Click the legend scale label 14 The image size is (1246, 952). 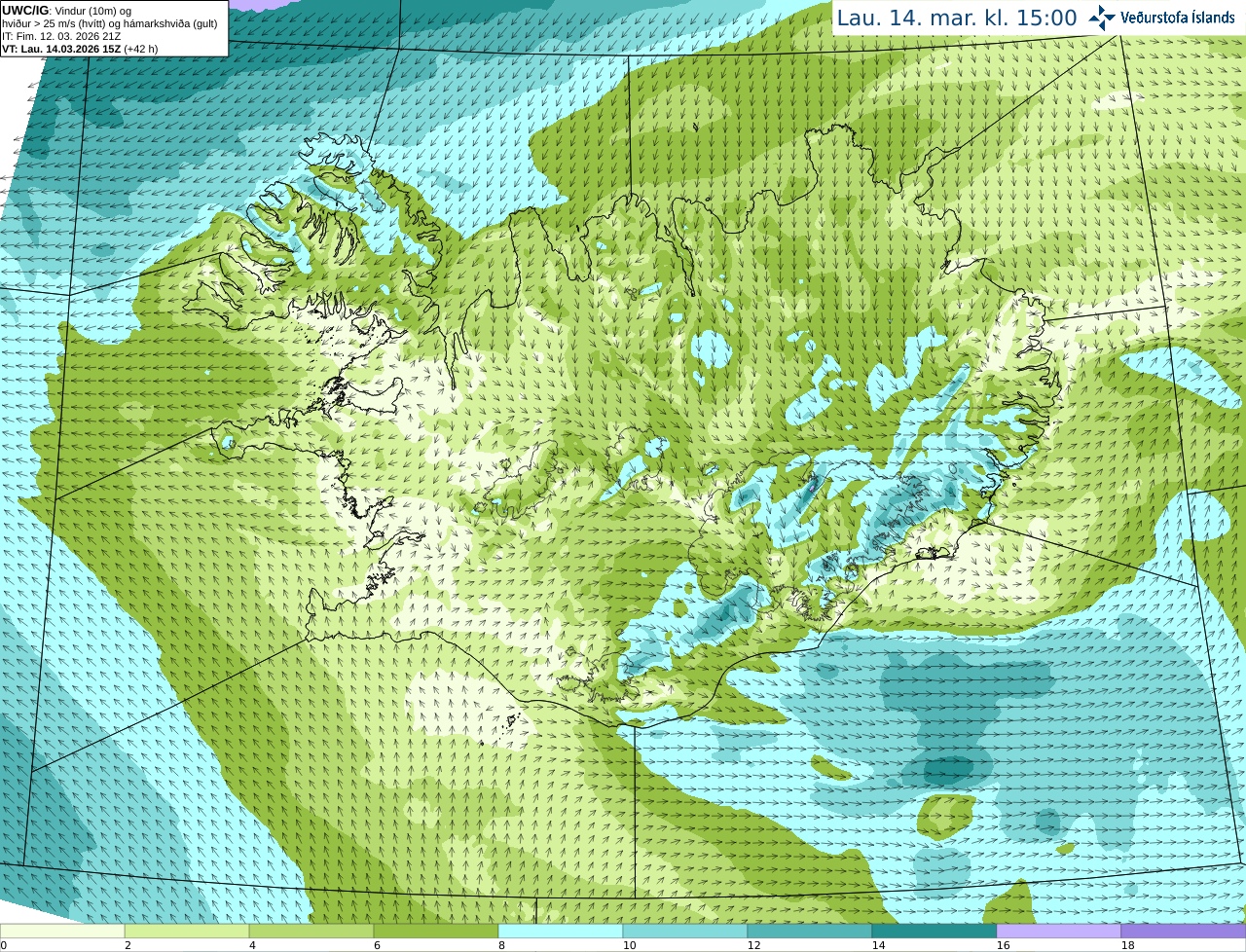[x=878, y=945]
